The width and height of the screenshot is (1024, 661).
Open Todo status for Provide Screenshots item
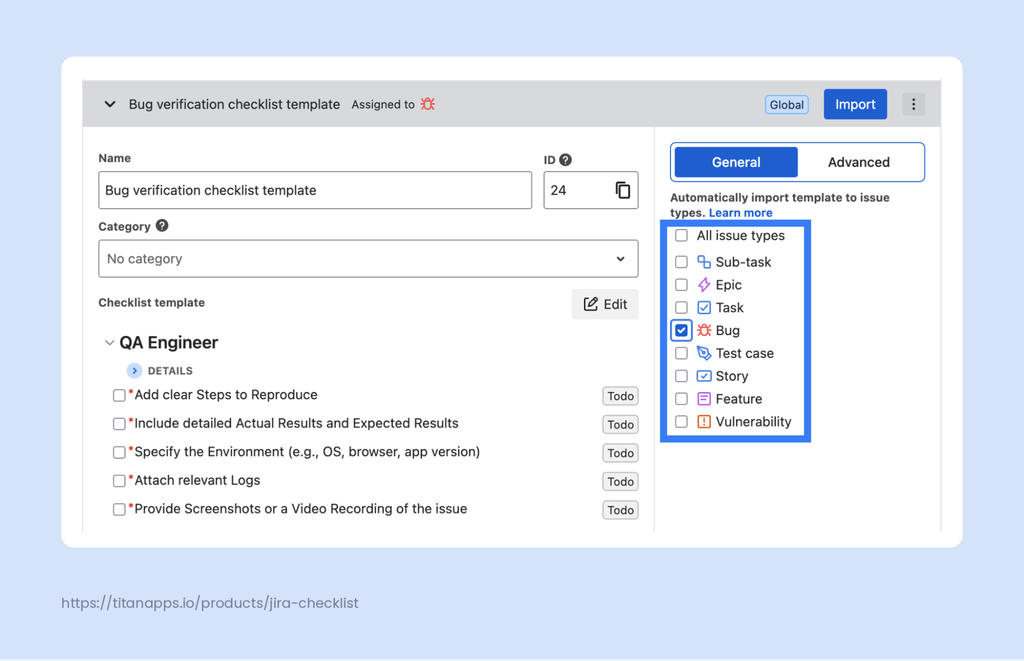pyautogui.click(x=620, y=510)
